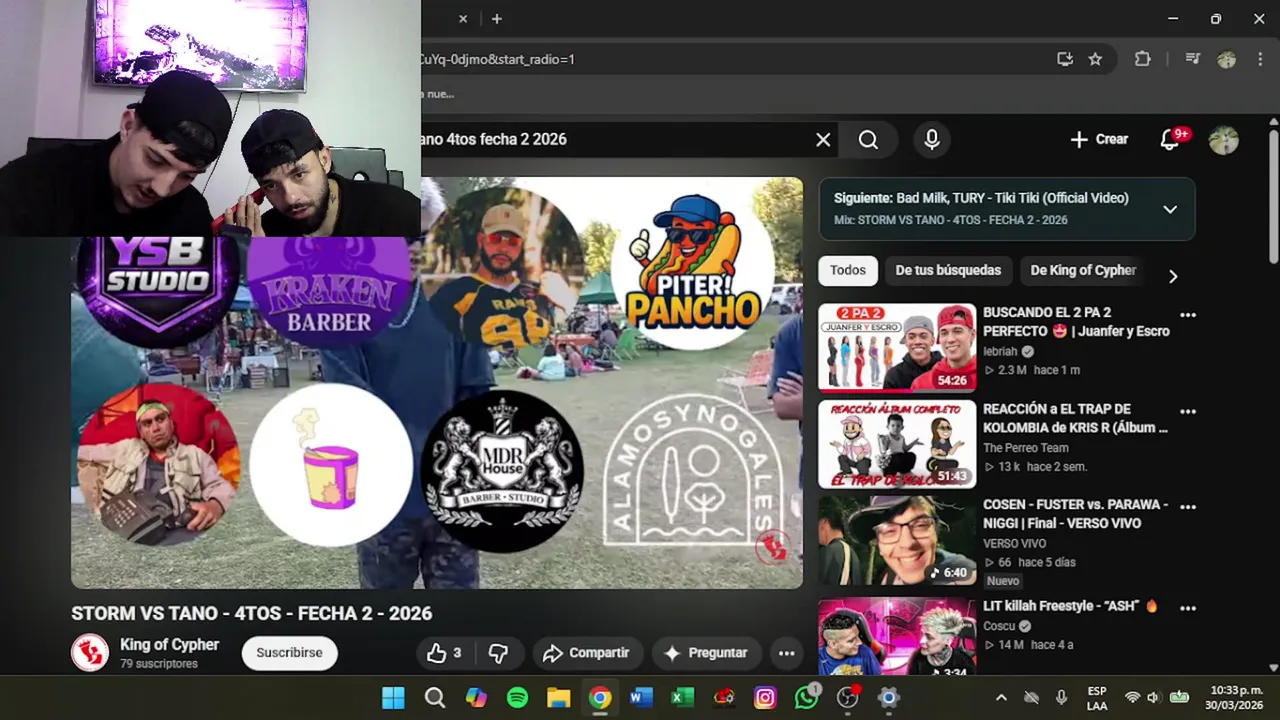Select the Todos filter chip
The width and height of the screenshot is (1280, 720).
848,270
